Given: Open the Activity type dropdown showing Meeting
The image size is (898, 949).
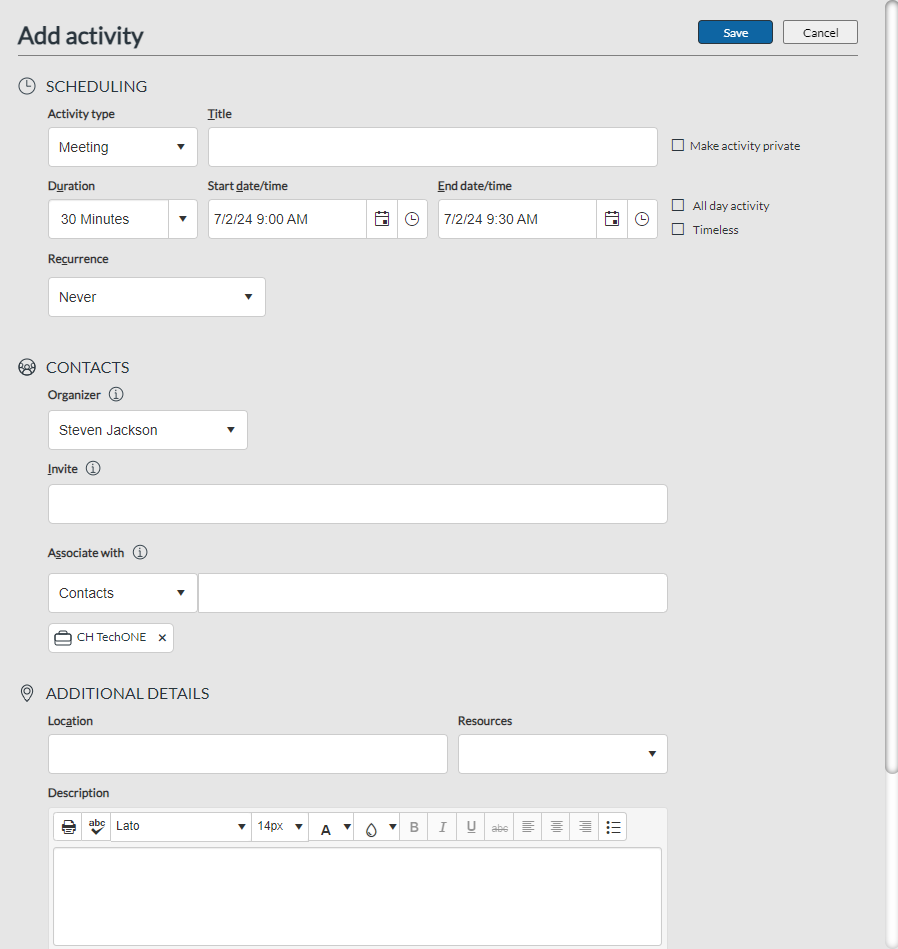Looking at the screenshot, I should (x=122, y=146).
